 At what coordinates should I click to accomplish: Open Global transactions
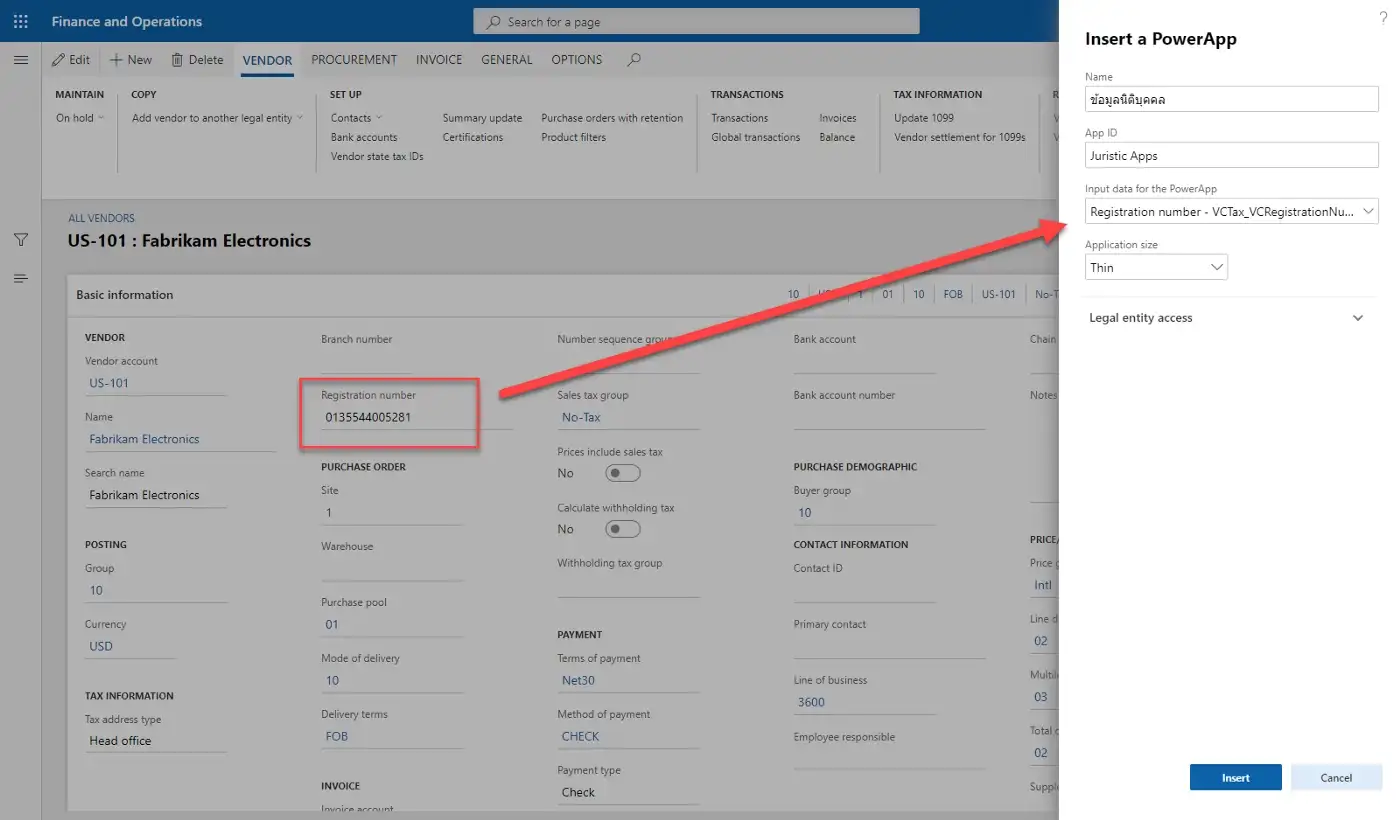tap(756, 137)
